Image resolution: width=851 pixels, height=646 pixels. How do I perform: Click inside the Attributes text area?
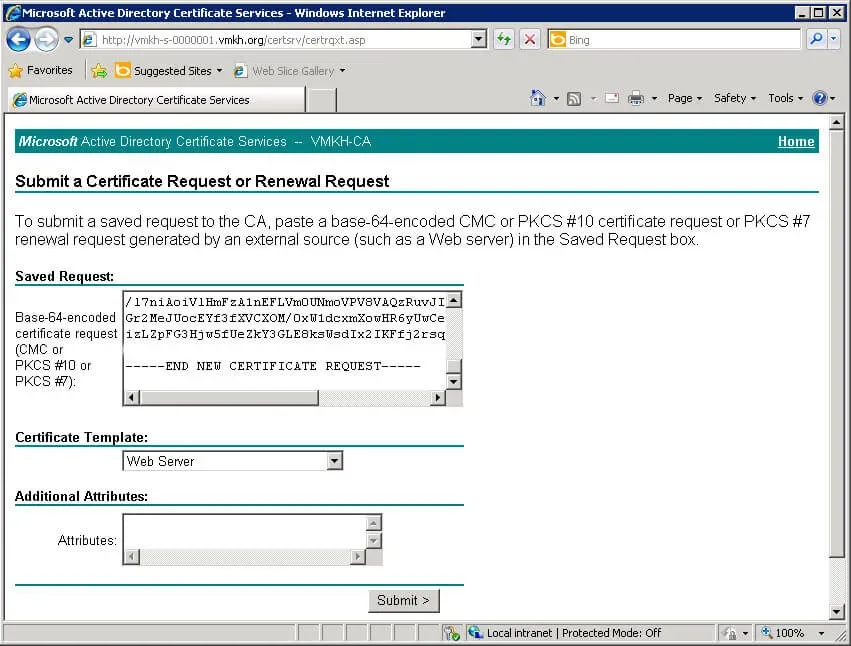[x=244, y=531]
